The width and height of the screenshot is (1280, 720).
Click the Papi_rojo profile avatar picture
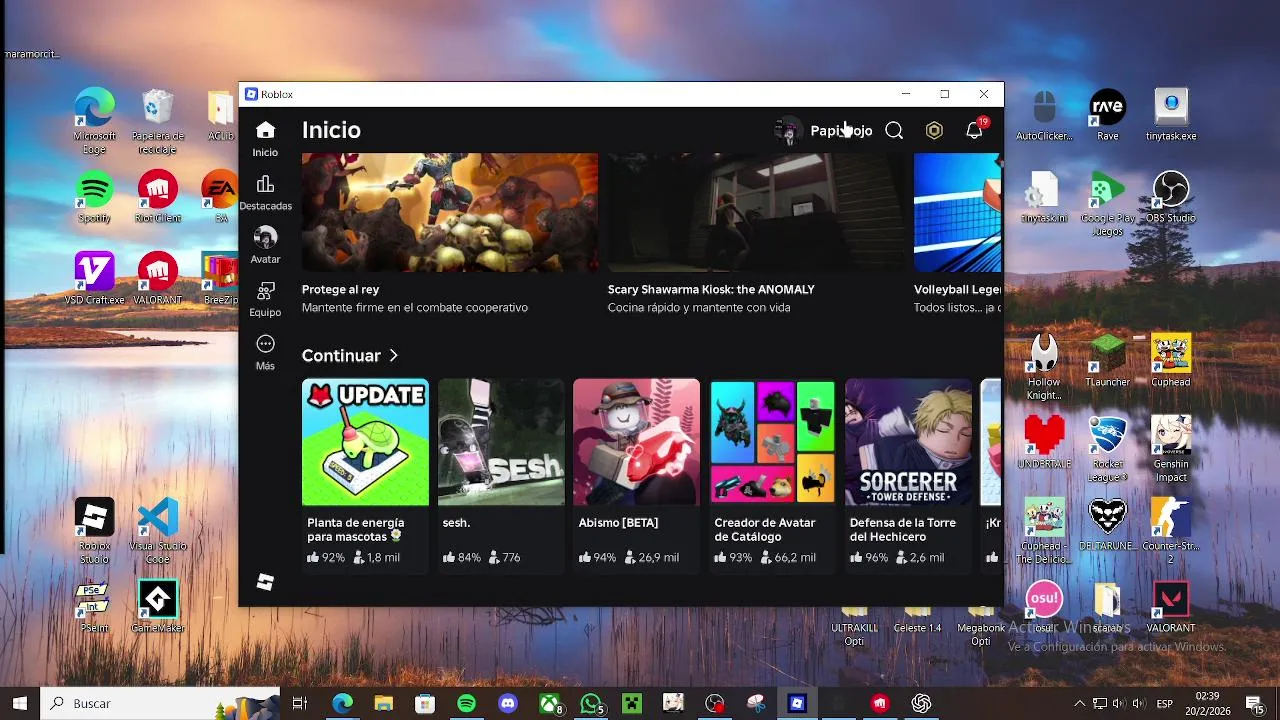pyautogui.click(x=788, y=131)
